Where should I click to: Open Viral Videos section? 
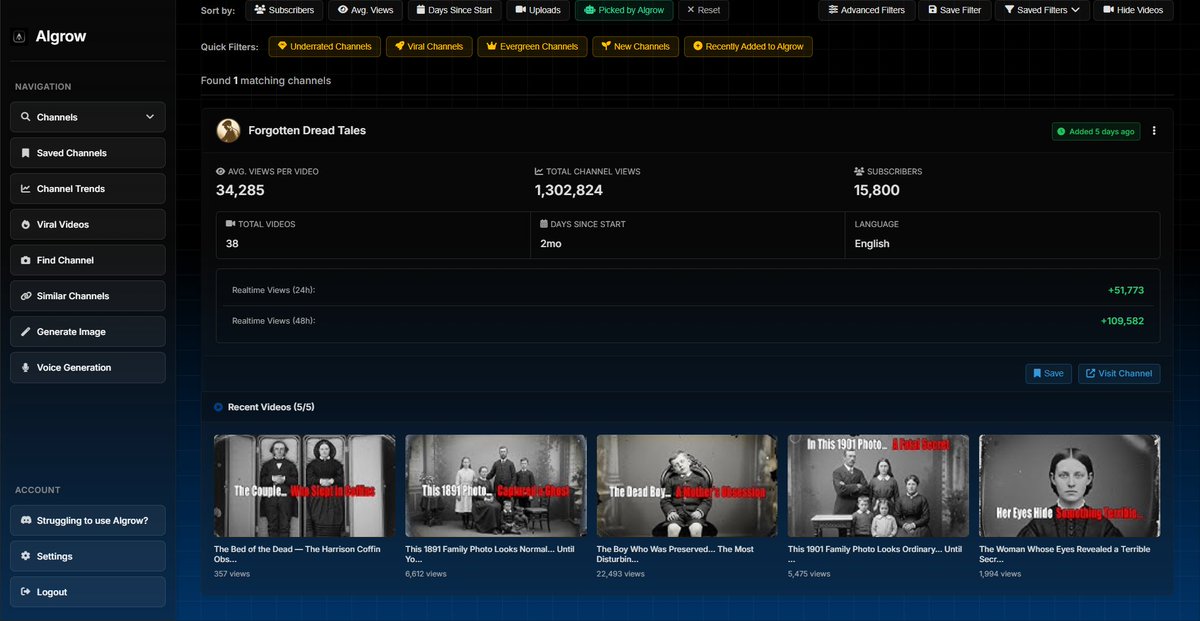click(88, 224)
